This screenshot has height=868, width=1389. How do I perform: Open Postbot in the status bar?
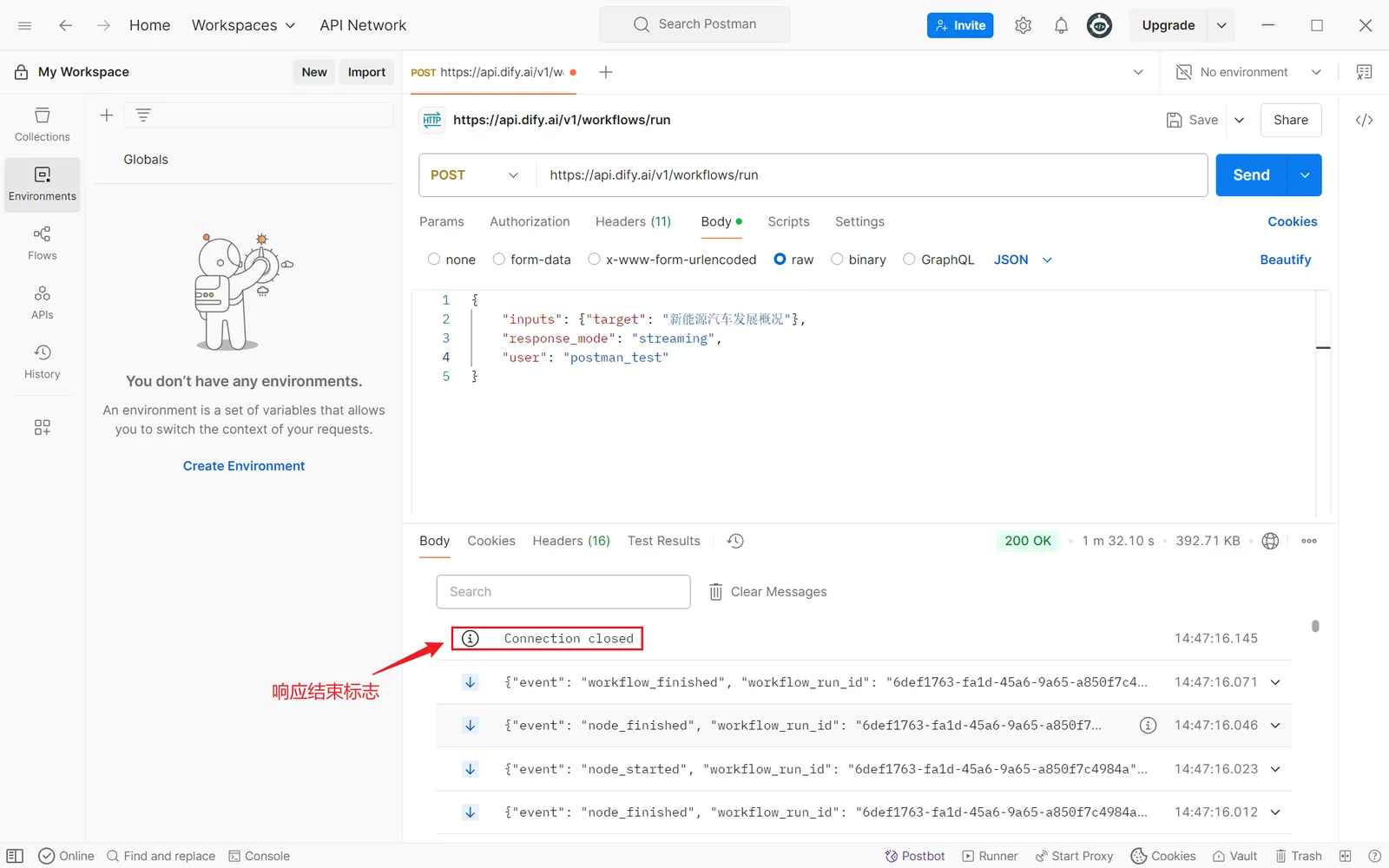[915, 856]
